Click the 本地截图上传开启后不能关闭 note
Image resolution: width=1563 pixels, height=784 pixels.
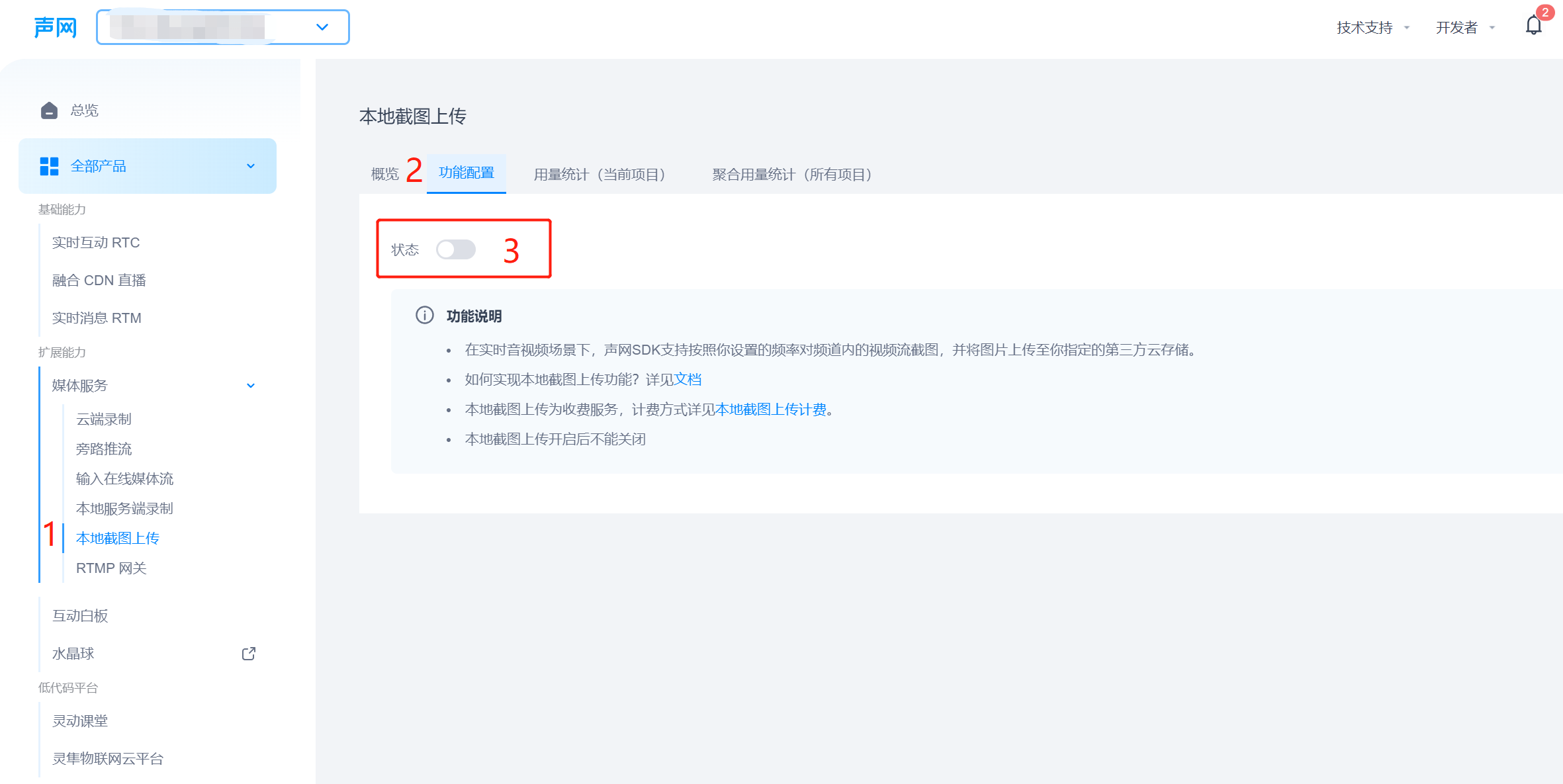[555, 439]
